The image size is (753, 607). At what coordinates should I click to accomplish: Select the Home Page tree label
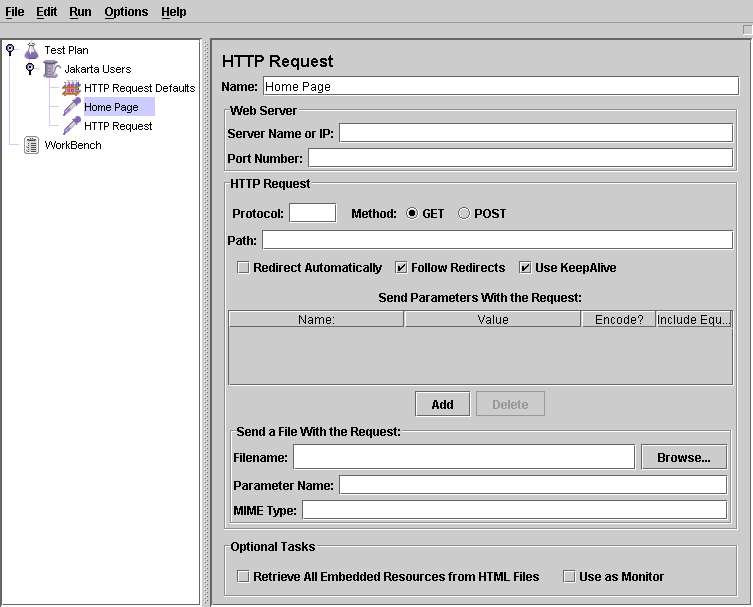[x=111, y=107]
